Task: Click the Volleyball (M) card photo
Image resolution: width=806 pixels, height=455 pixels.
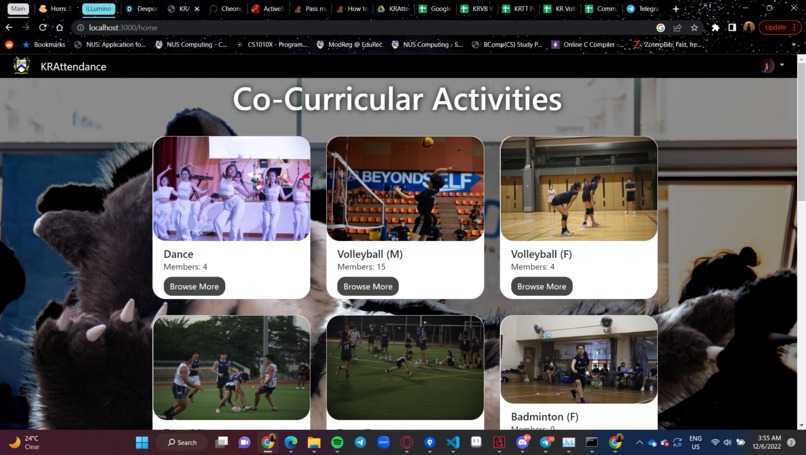Action: coord(405,188)
